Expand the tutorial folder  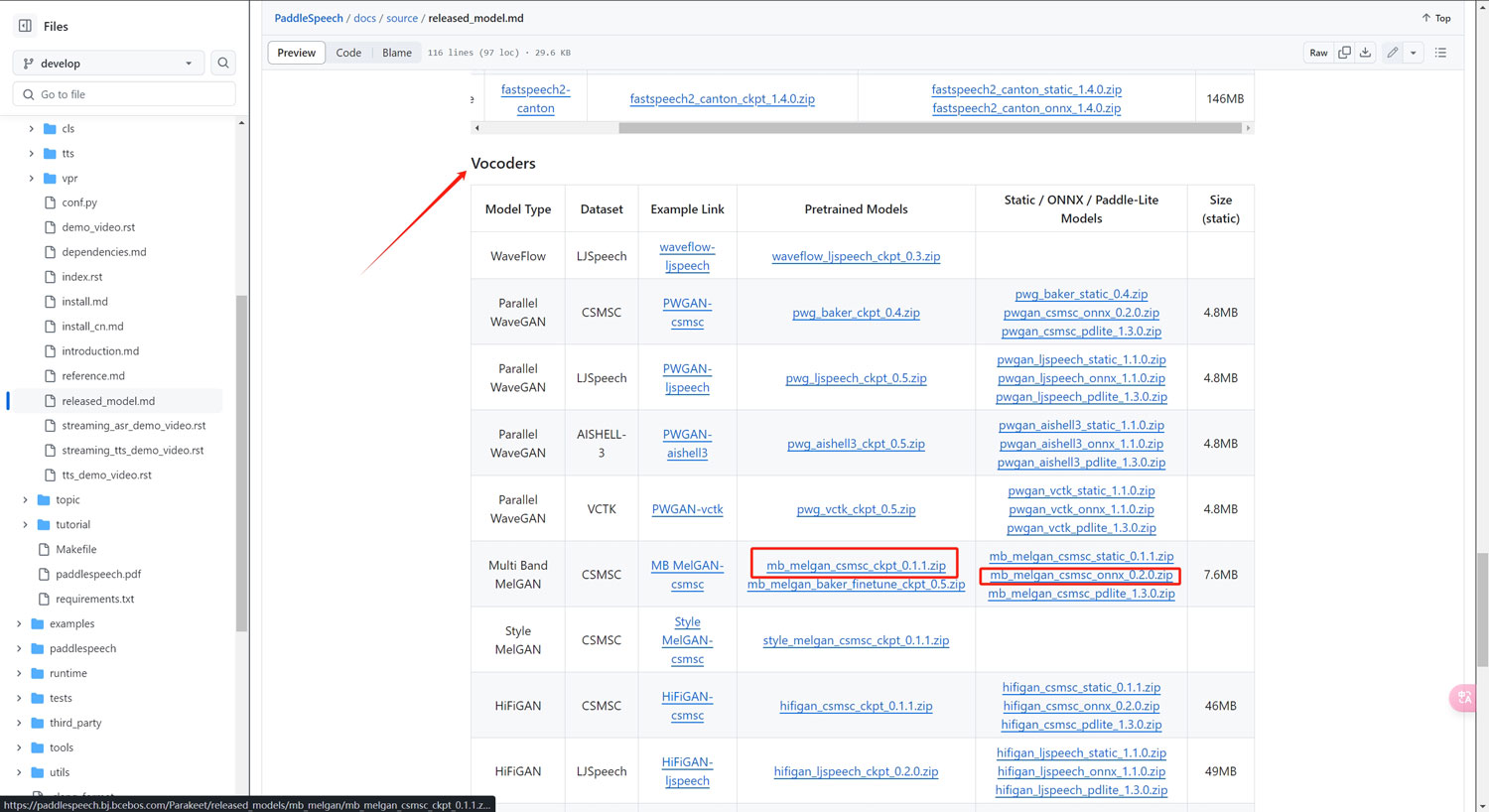coord(25,524)
